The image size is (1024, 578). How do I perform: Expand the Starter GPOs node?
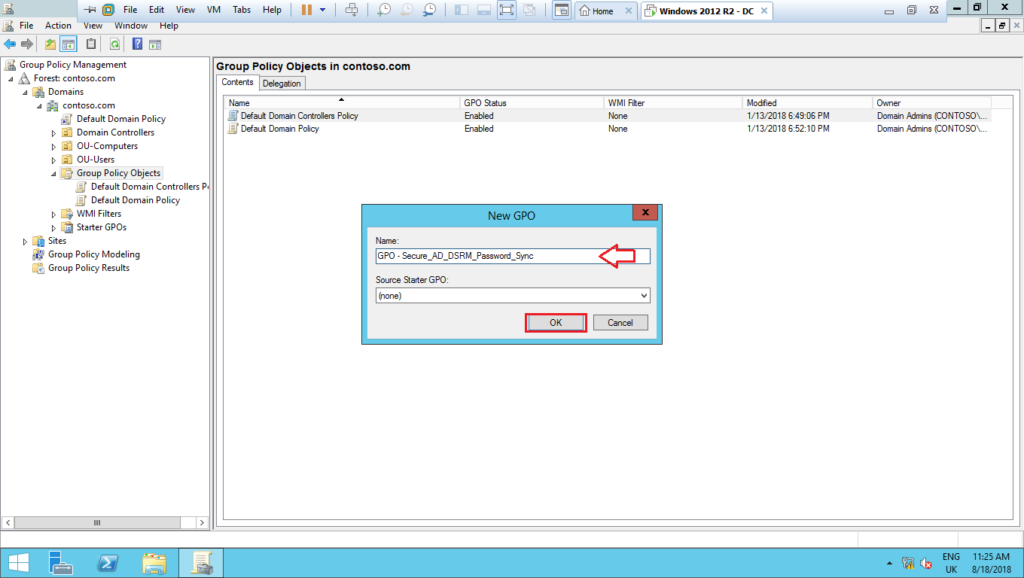[x=54, y=229]
